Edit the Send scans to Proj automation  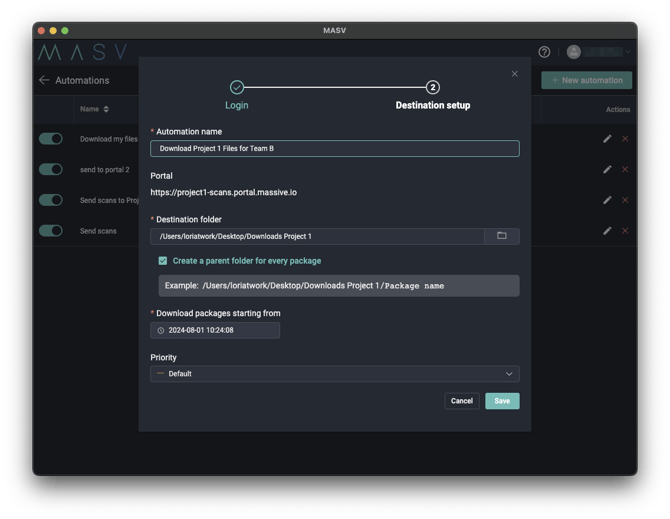pyautogui.click(x=607, y=200)
